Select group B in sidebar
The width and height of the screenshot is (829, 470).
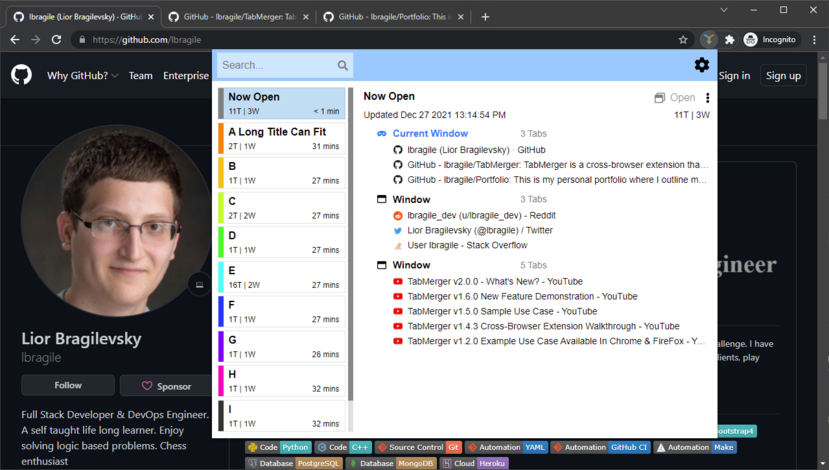tap(282, 172)
